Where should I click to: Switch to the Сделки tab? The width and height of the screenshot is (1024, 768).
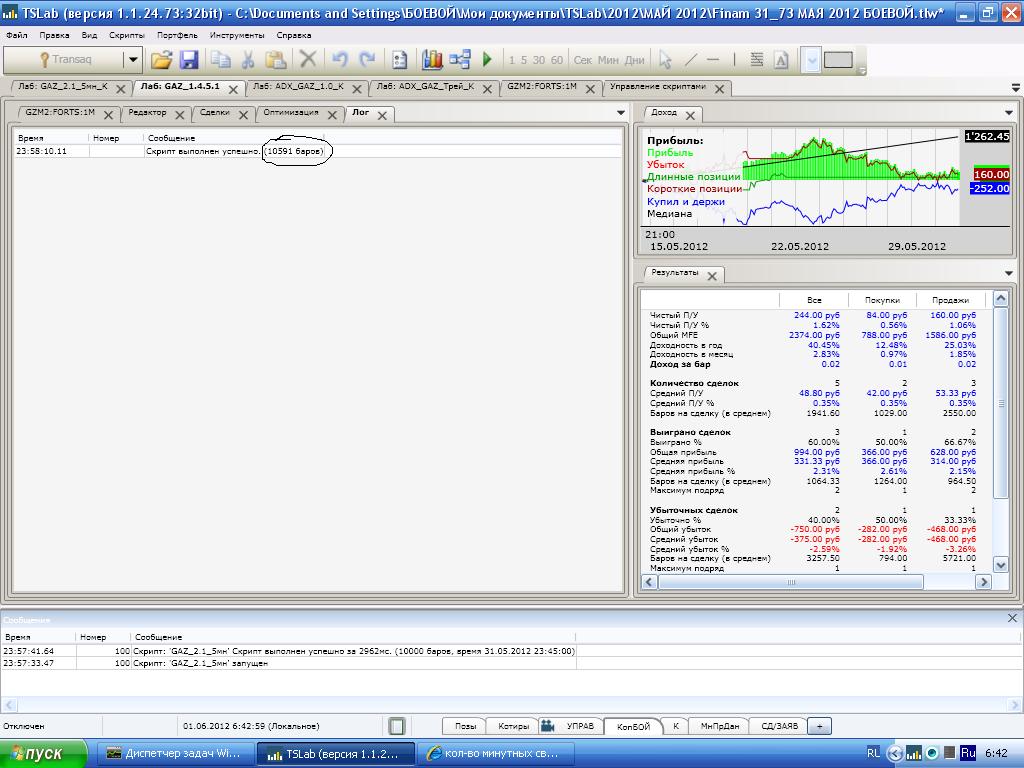tap(213, 113)
